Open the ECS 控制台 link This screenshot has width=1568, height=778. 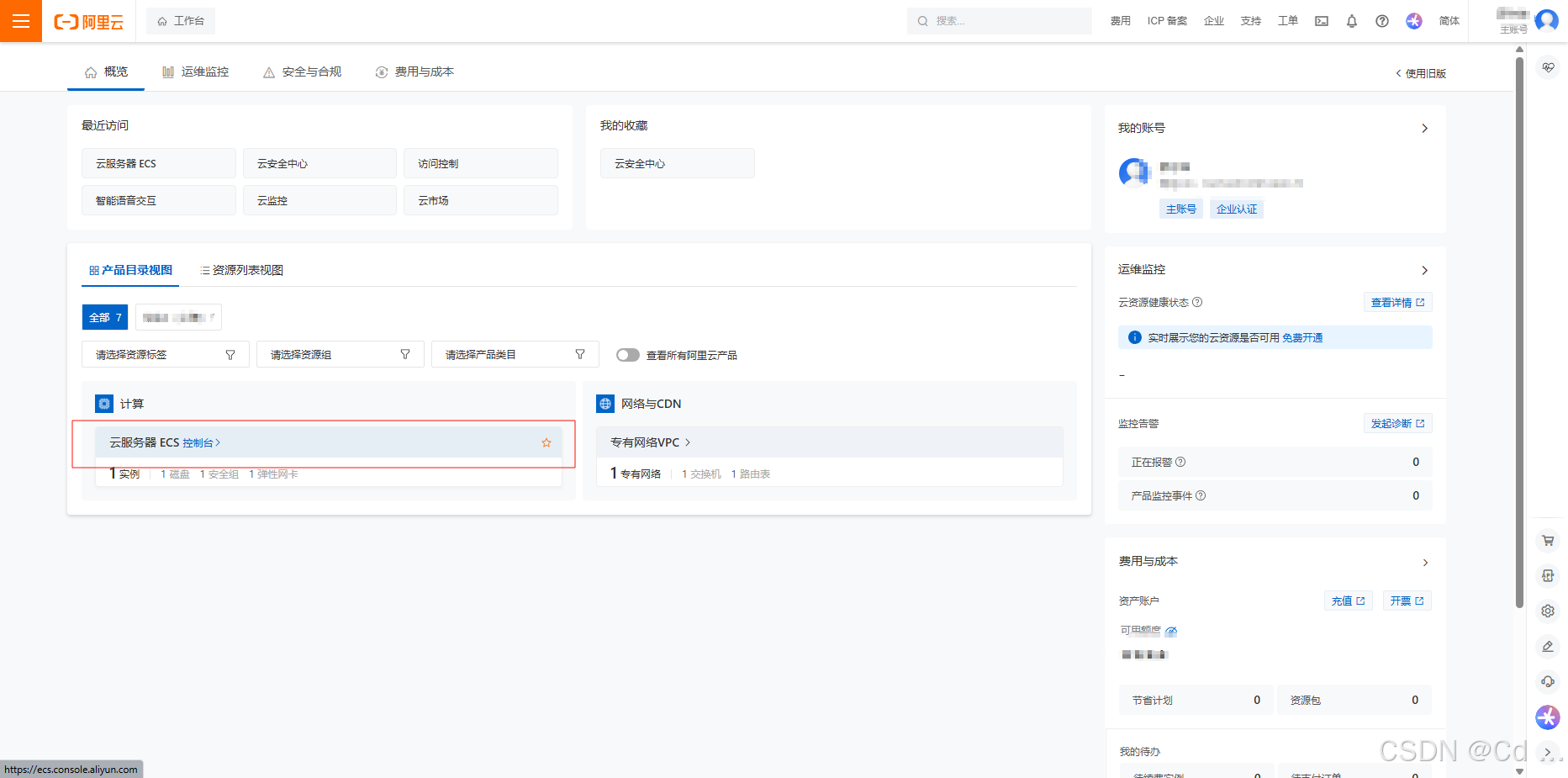click(201, 442)
